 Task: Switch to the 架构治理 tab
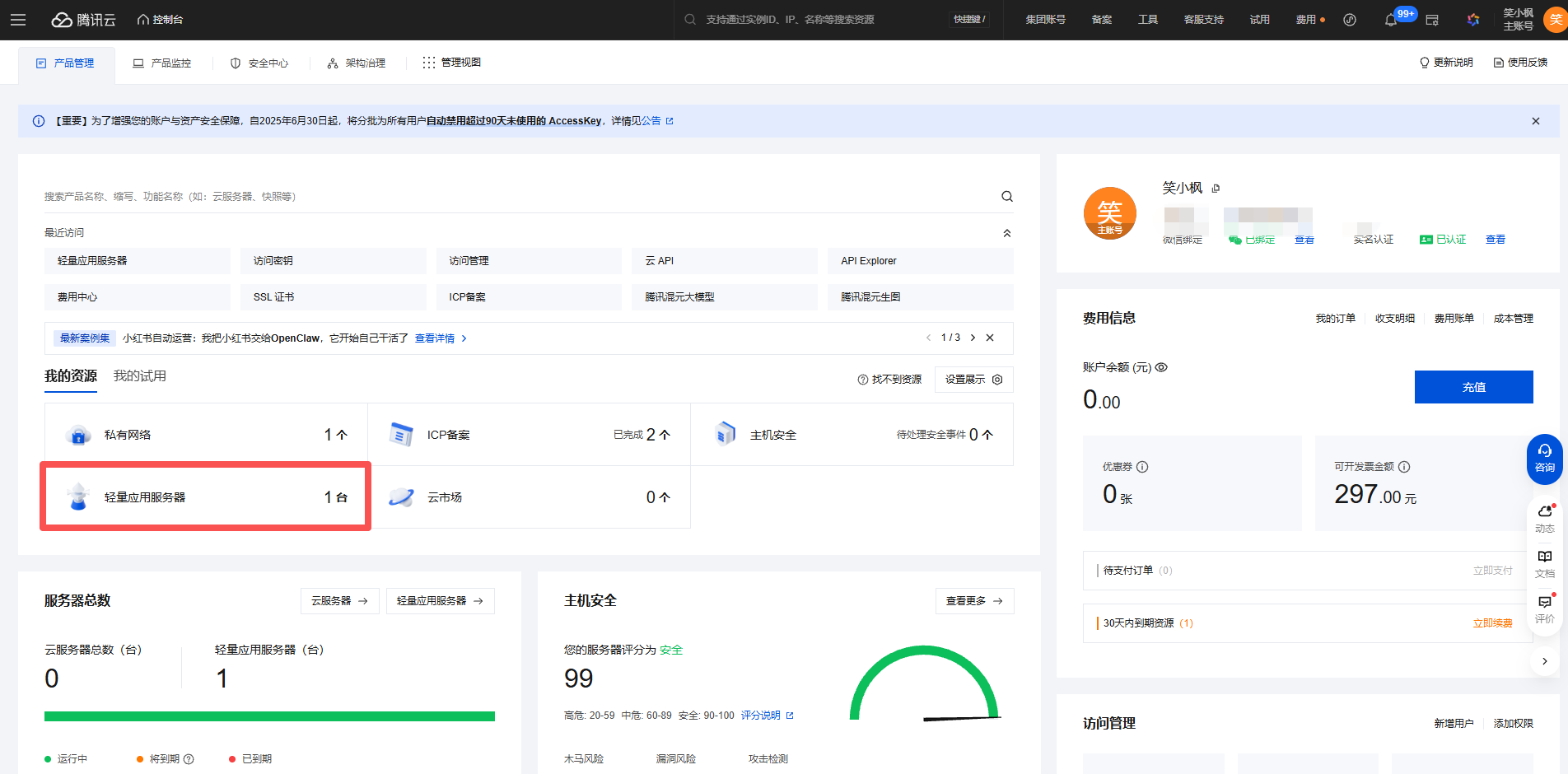point(357,63)
